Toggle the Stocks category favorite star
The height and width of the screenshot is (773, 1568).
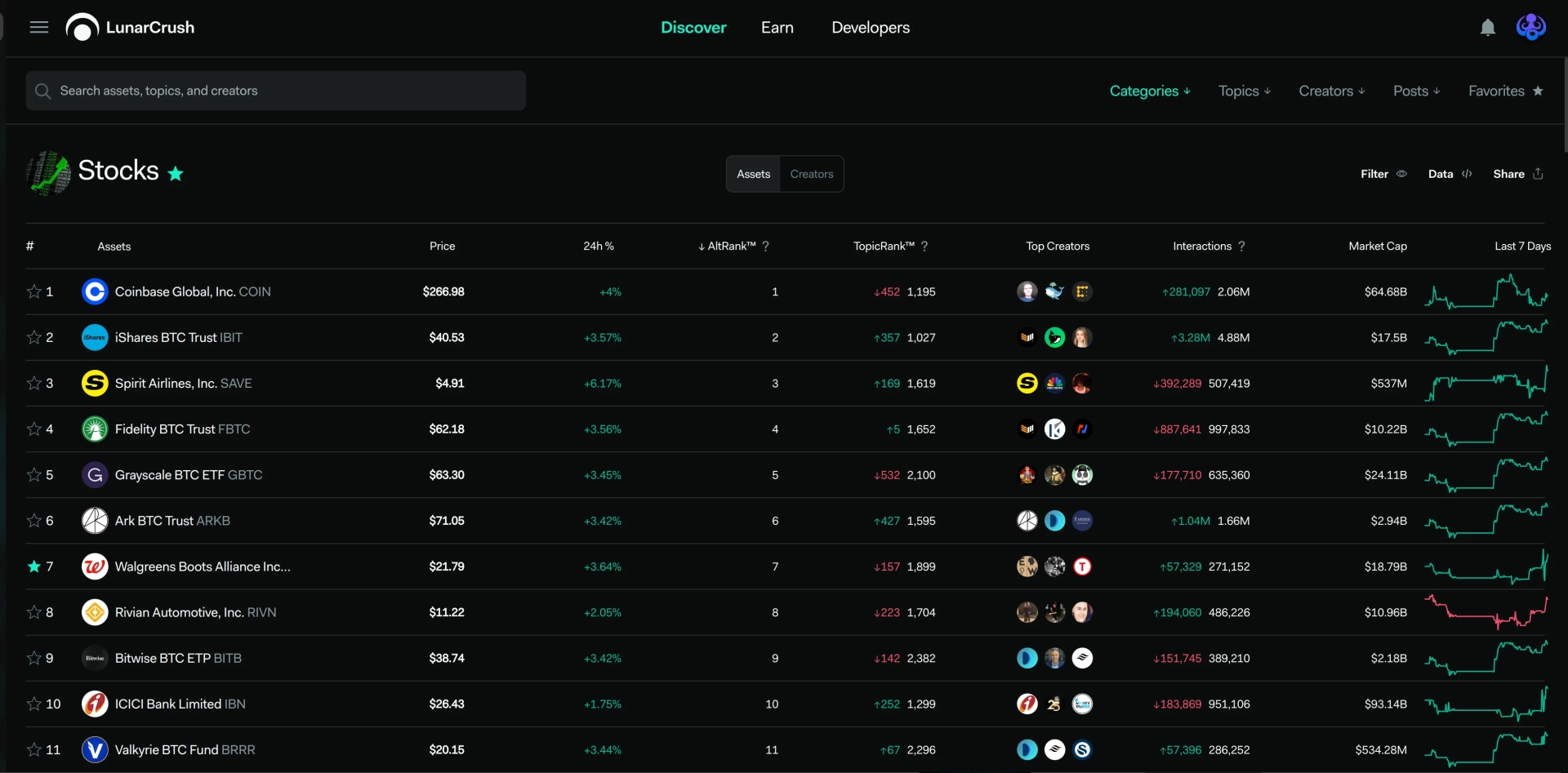pyautogui.click(x=176, y=173)
